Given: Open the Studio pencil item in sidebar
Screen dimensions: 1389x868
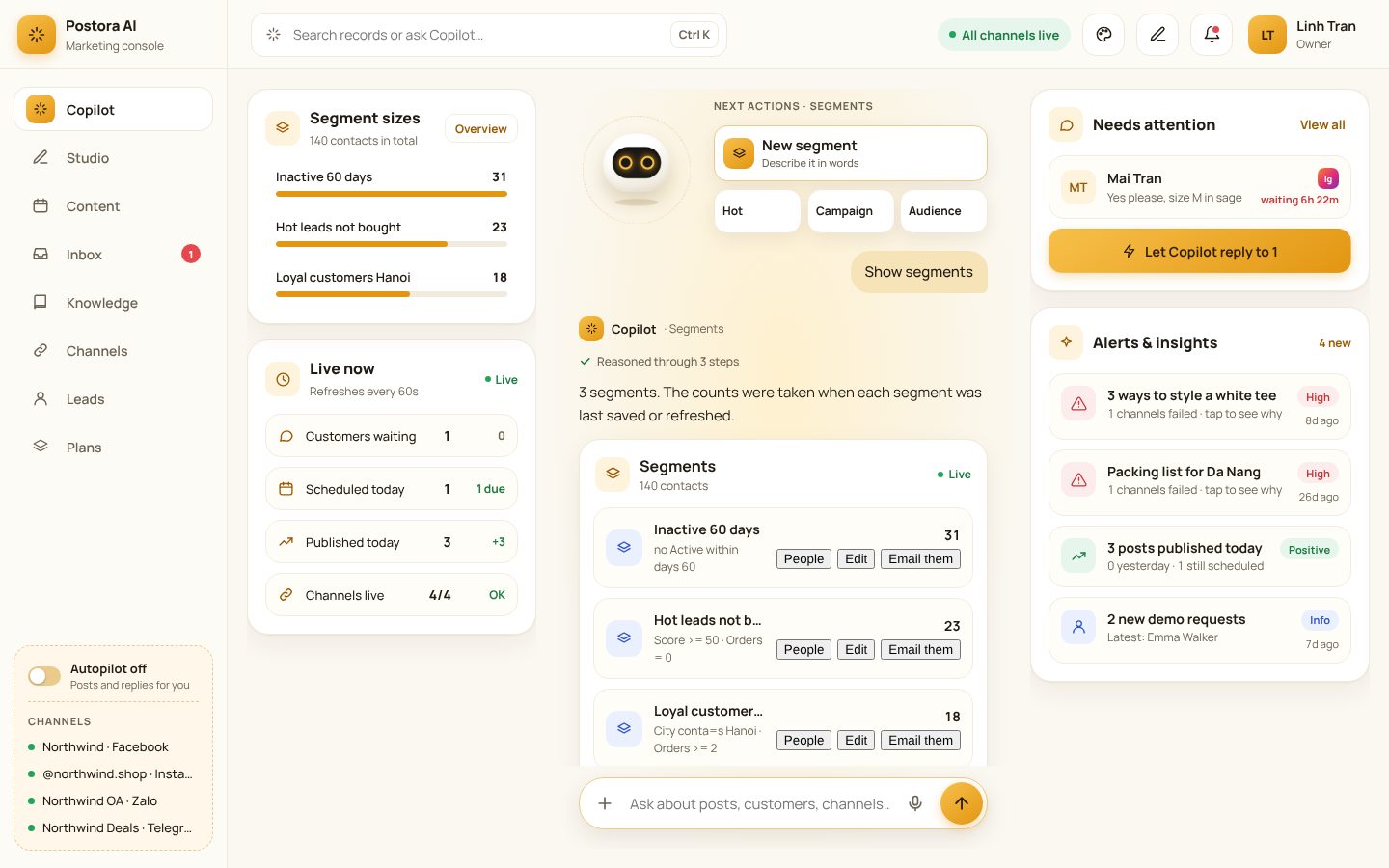Looking at the screenshot, I should 113,158.
